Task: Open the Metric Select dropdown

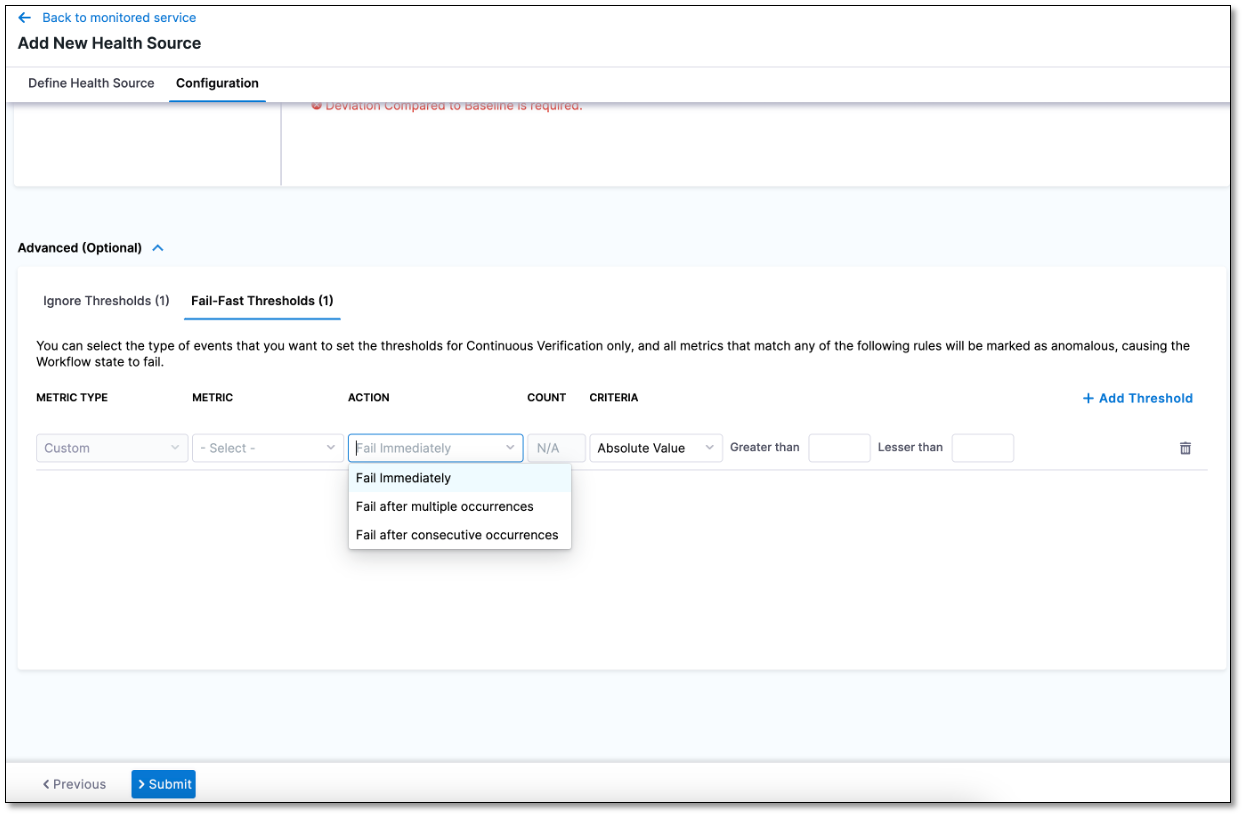Action: (x=268, y=448)
